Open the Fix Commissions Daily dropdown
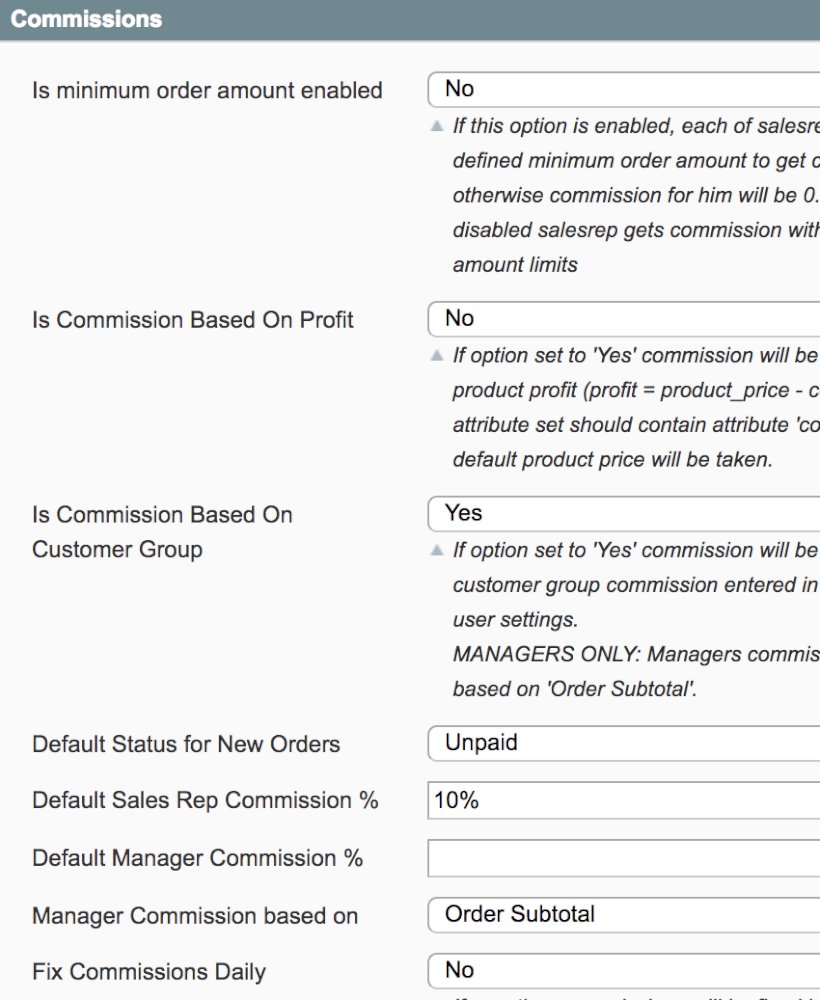Image resolution: width=820 pixels, height=1000 pixels. click(623, 970)
